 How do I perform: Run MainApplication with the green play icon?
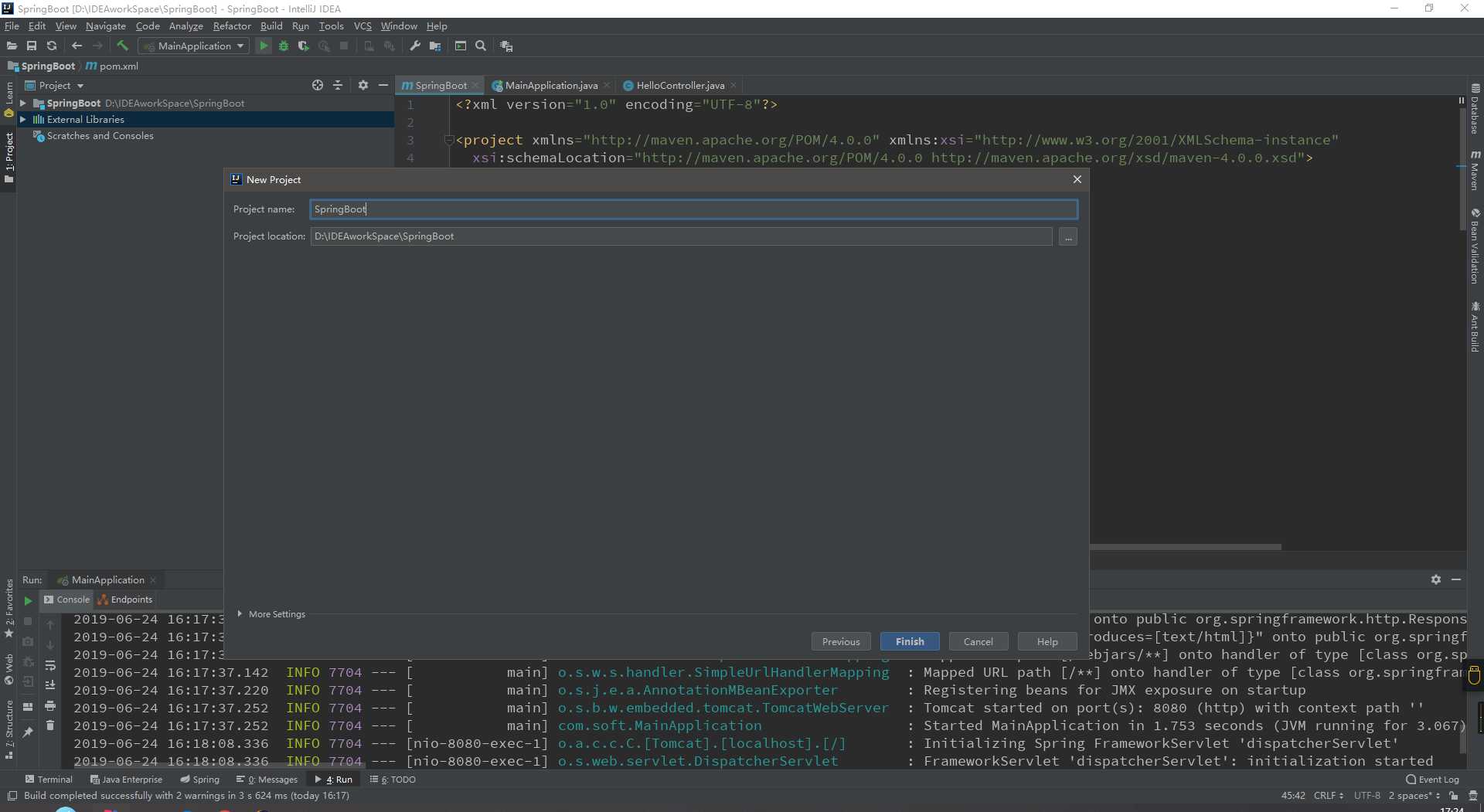point(264,46)
